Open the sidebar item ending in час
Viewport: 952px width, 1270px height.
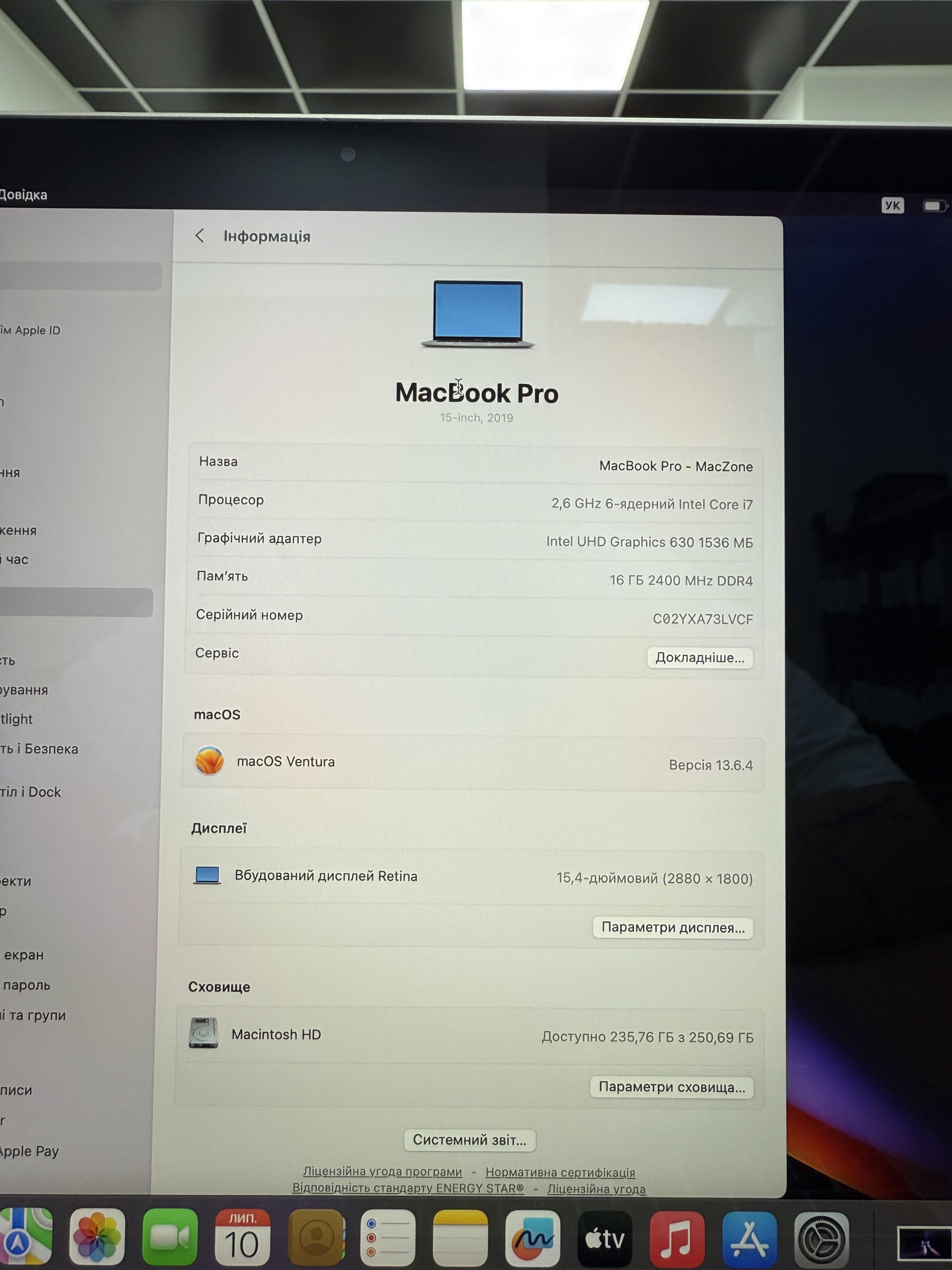pyautogui.click(x=14, y=559)
